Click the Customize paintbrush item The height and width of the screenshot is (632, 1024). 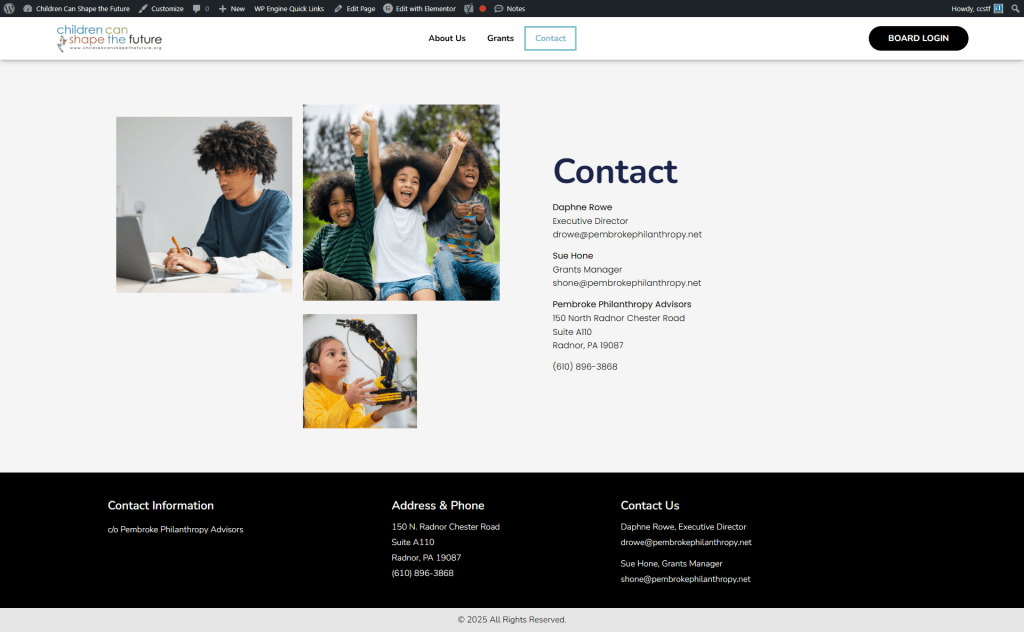tap(161, 8)
